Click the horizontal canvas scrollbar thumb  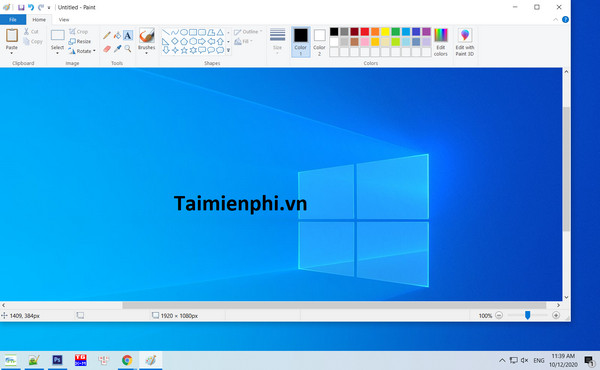(x=334, y=305)
